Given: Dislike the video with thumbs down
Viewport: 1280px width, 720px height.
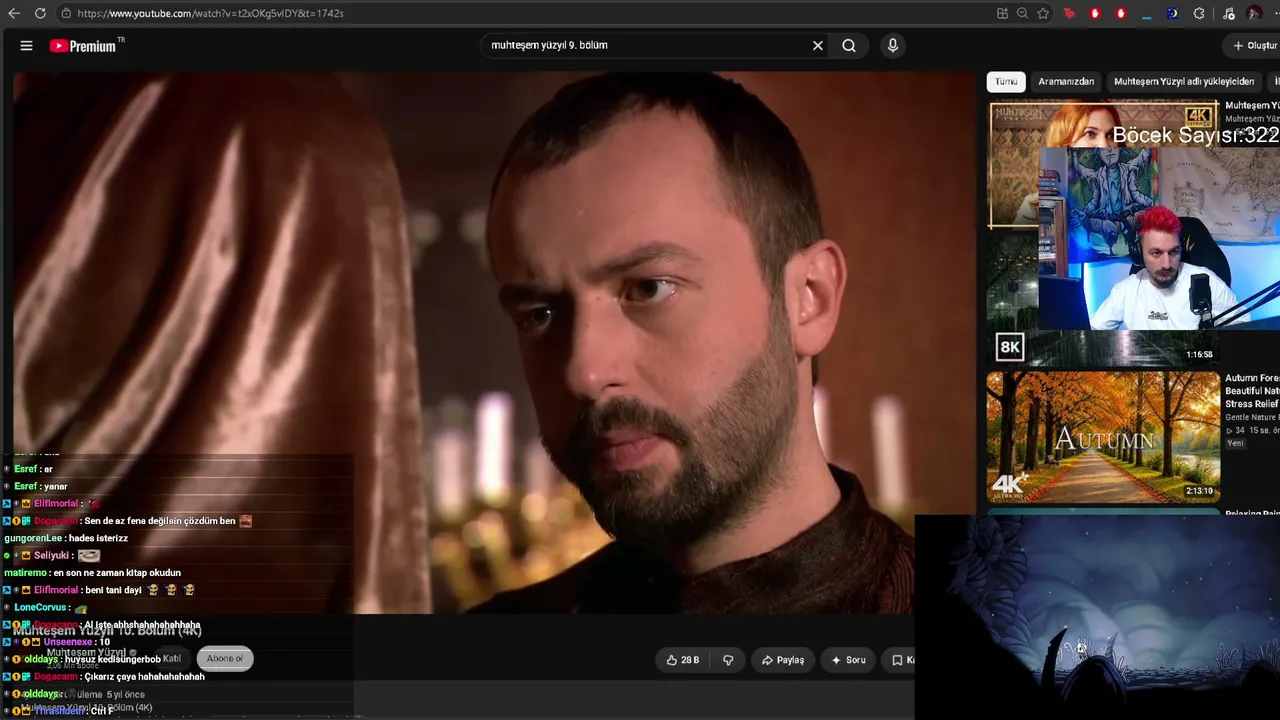Looking at the screenshot, I should tap(728, 660).
